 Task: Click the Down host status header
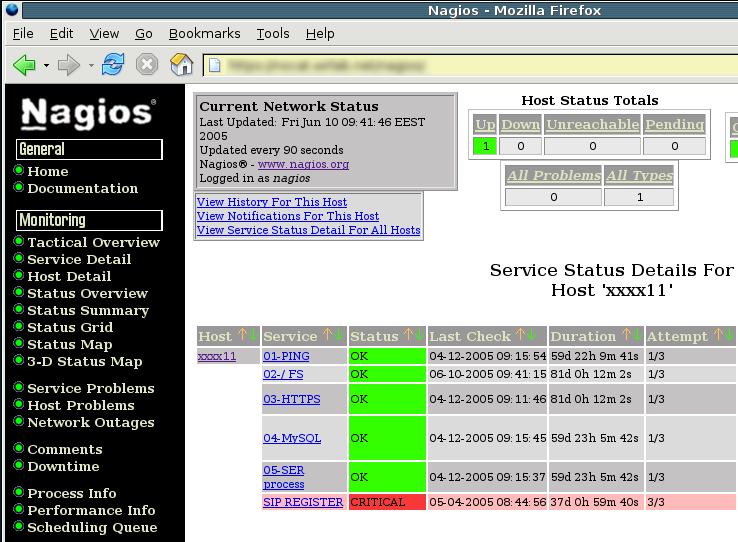tap(521, 124)
